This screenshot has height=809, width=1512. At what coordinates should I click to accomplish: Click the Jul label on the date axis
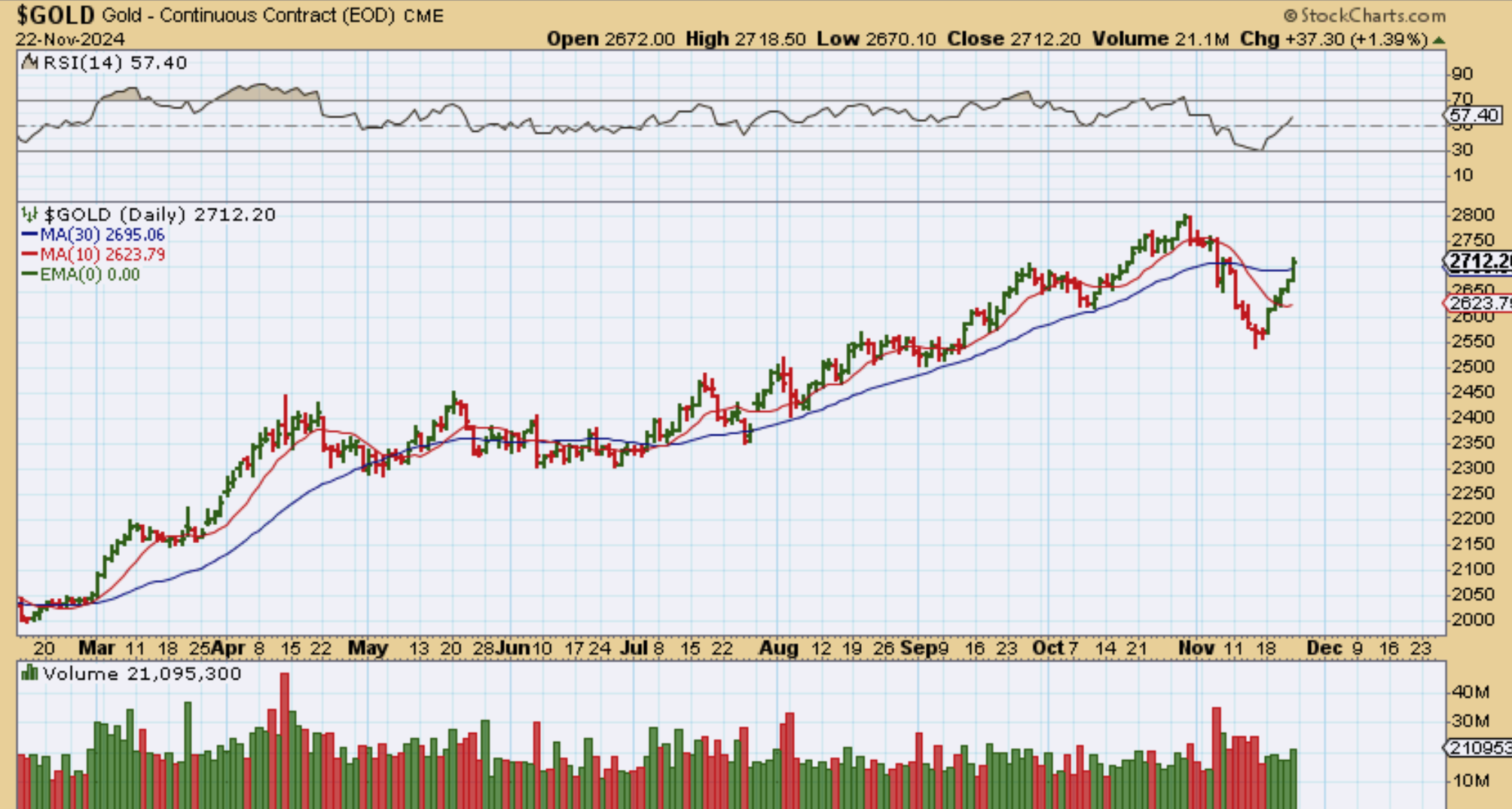634,648
